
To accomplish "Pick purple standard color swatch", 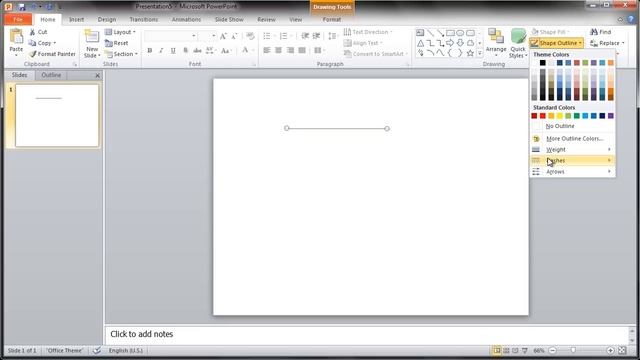I will pos(611,116).
